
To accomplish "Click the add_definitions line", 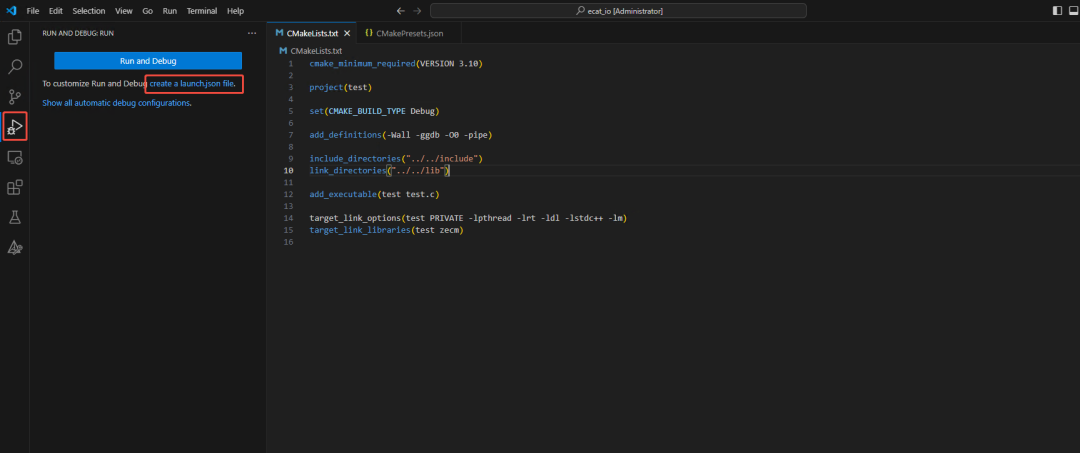I will [401, 135].
